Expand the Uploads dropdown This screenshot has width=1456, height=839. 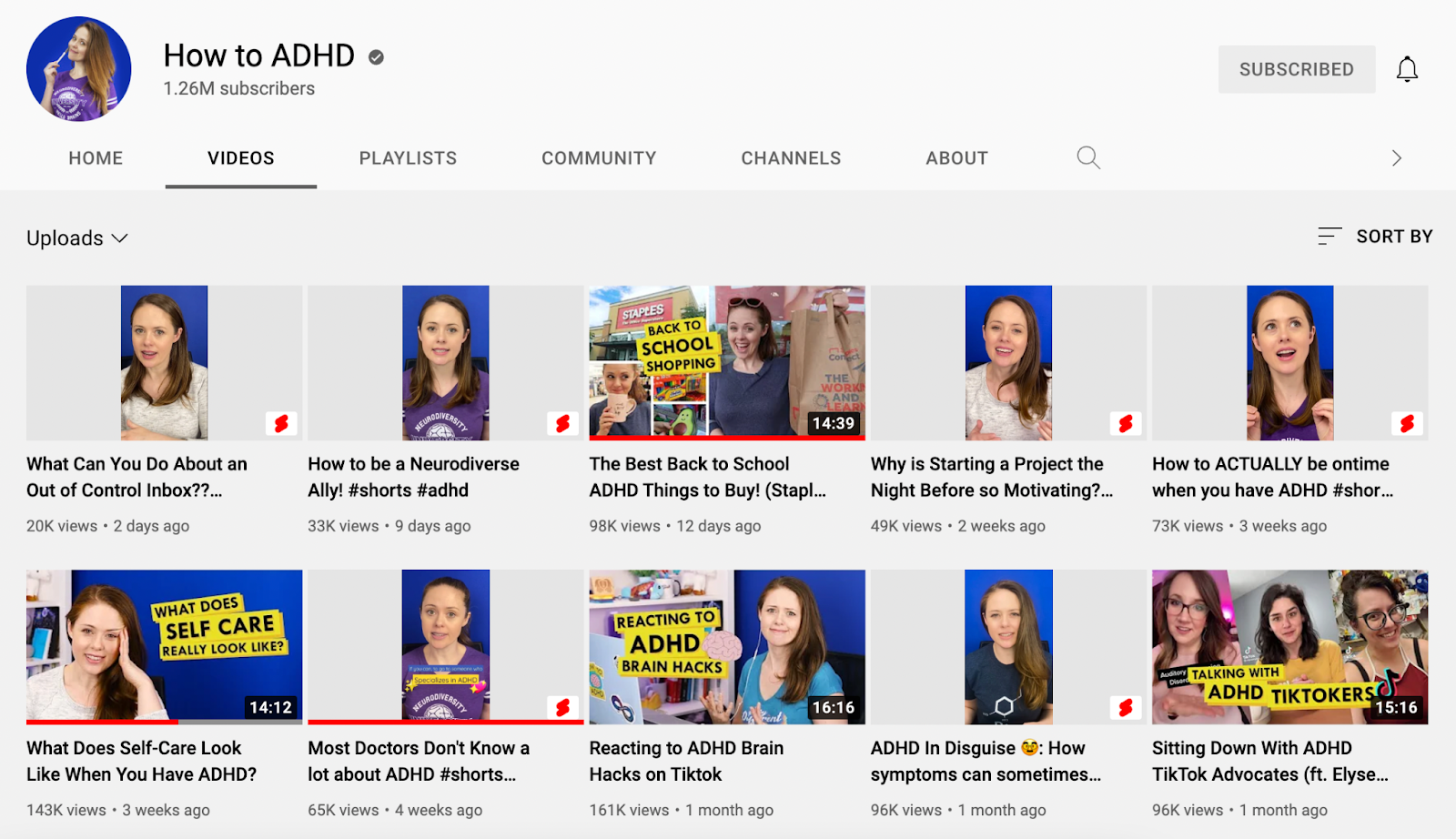point(77,238)
